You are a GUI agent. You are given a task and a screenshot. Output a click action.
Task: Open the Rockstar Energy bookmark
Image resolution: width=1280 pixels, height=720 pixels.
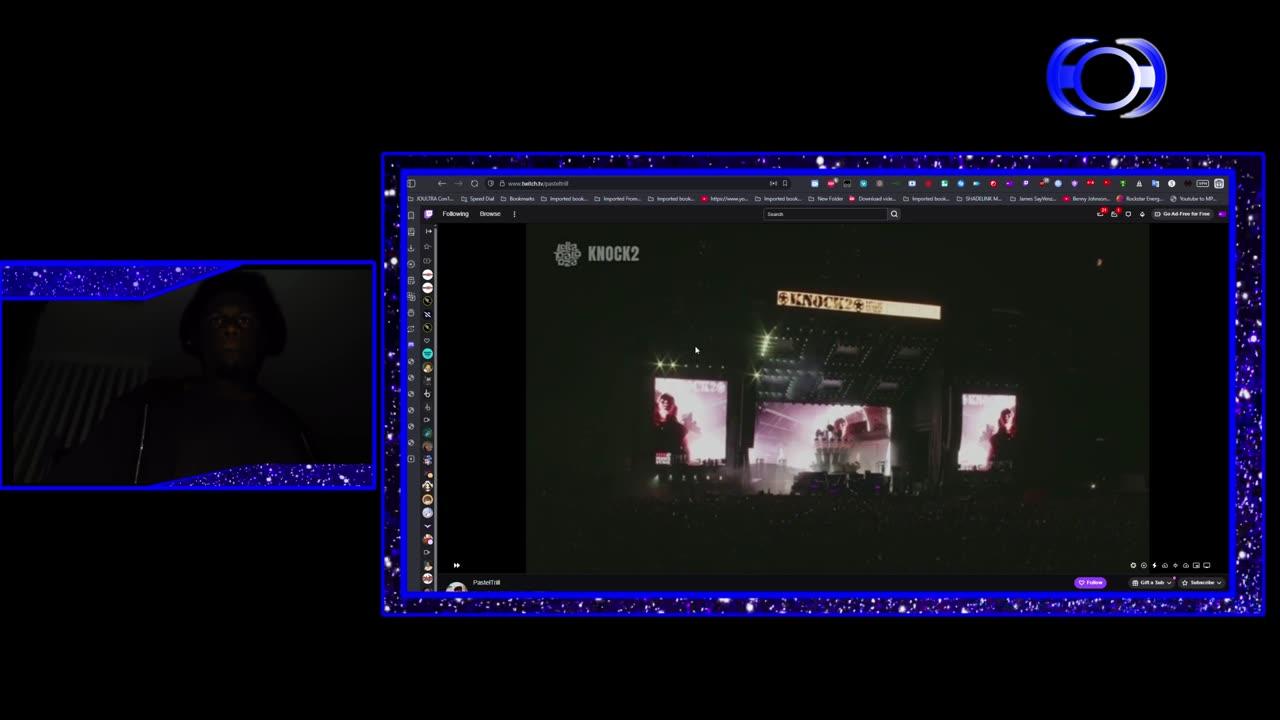coord(1139,199)
